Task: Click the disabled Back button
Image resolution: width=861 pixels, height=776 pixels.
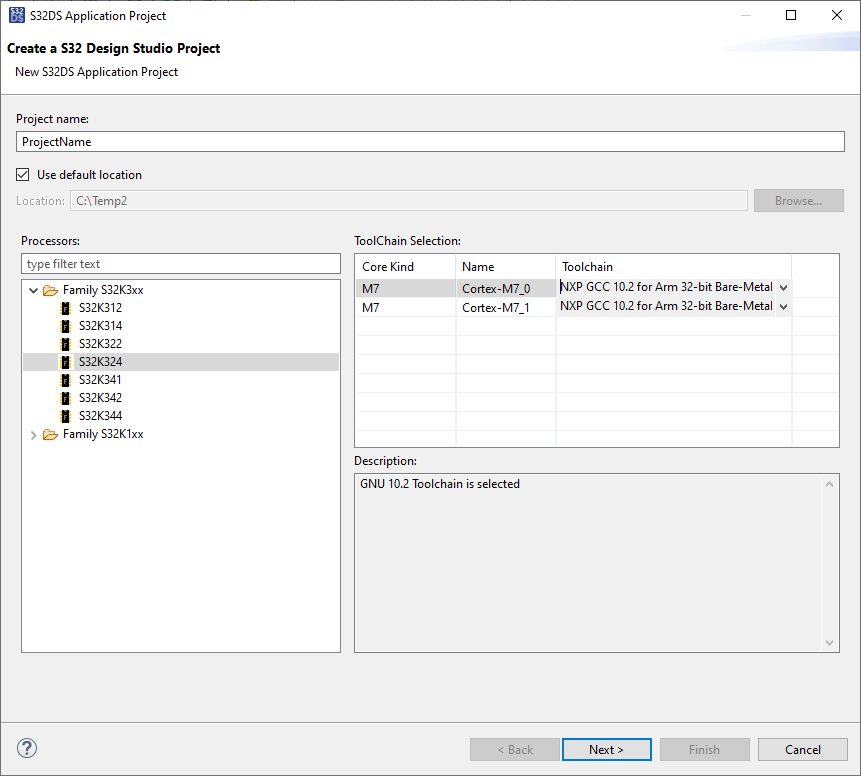Action: tap(515, 750)
